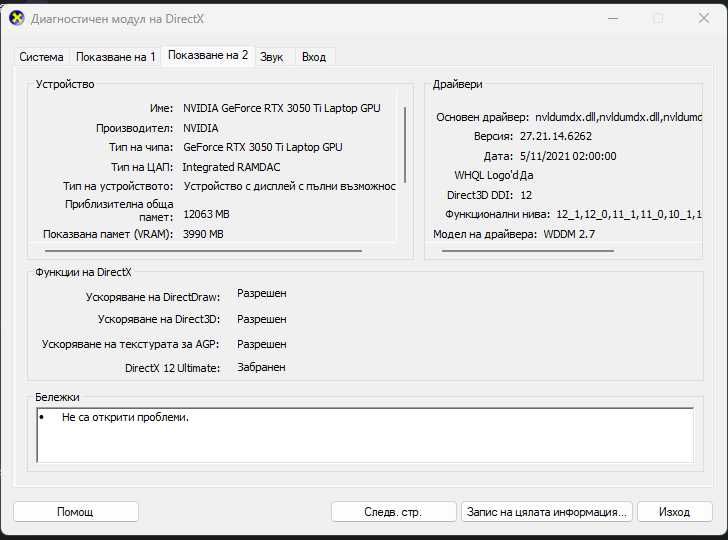
Task: Click chip type GeForce RTX 3050 Ti Laptop GPU
Action: pyautogui.click(x=263, y=147)
